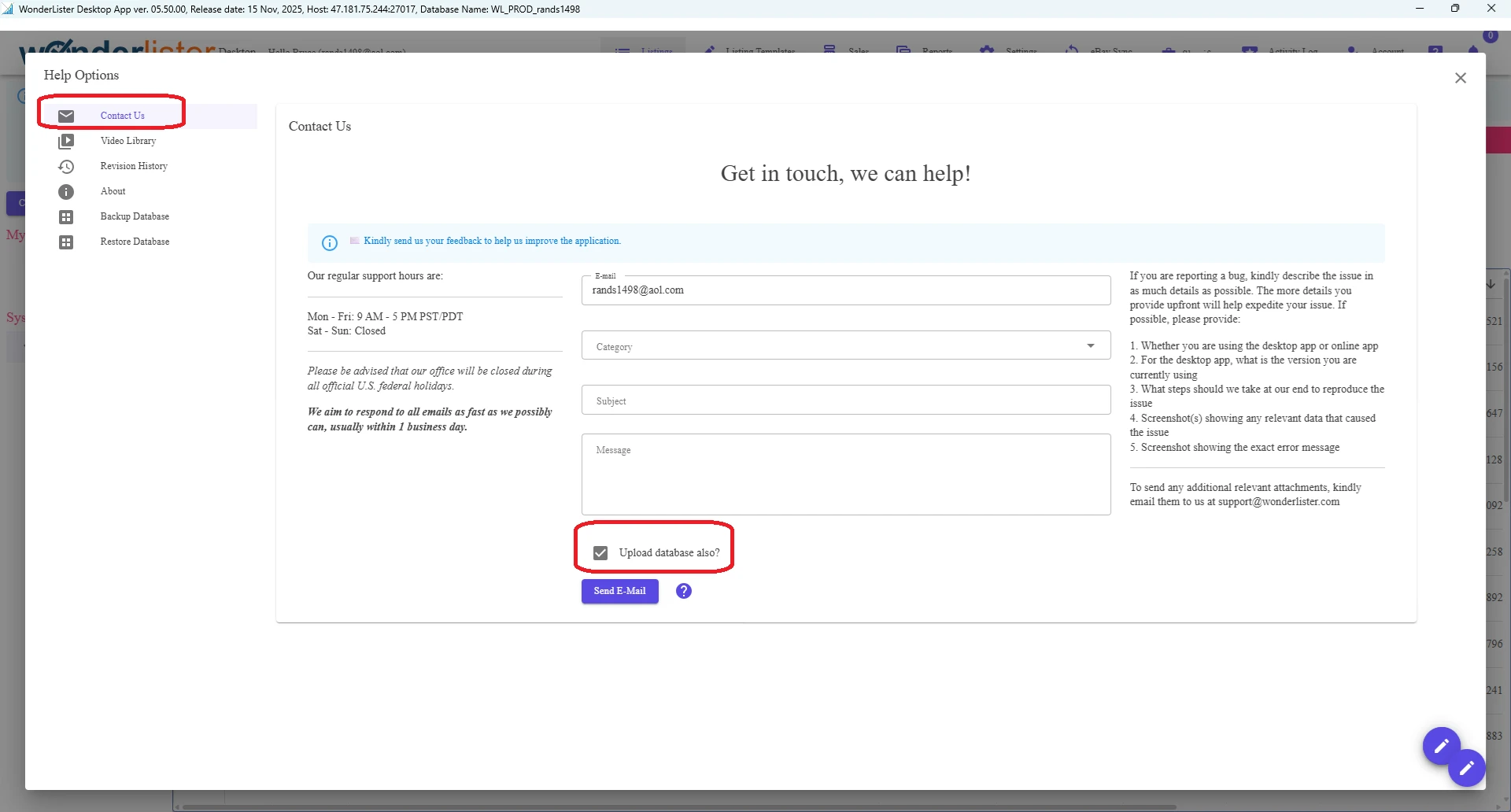Click the Revision History clock icon
This screenshot has height=812, width=1511.
point(66,166)
